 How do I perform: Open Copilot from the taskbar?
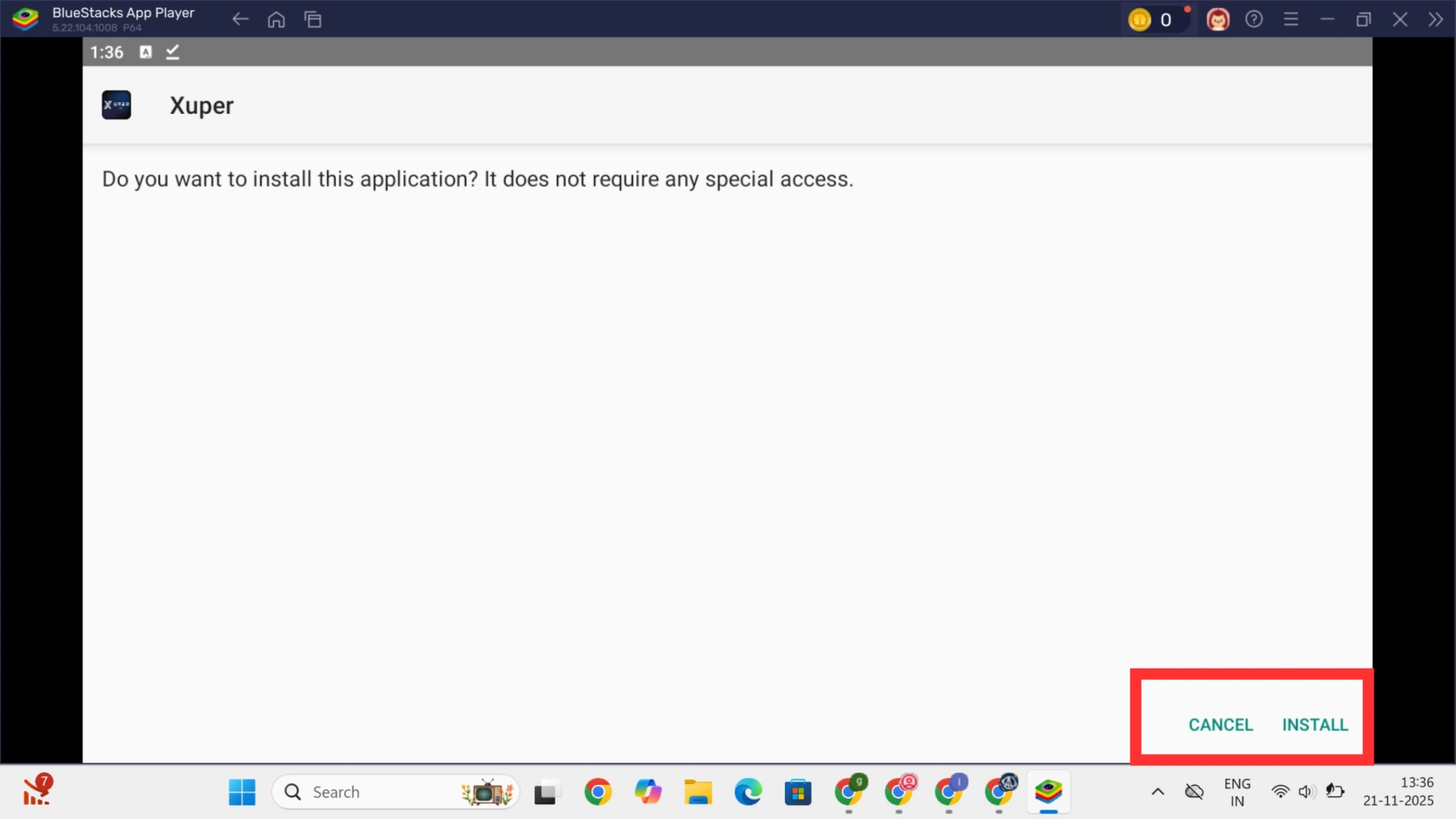pyautogui.click(x=647, y=791)
